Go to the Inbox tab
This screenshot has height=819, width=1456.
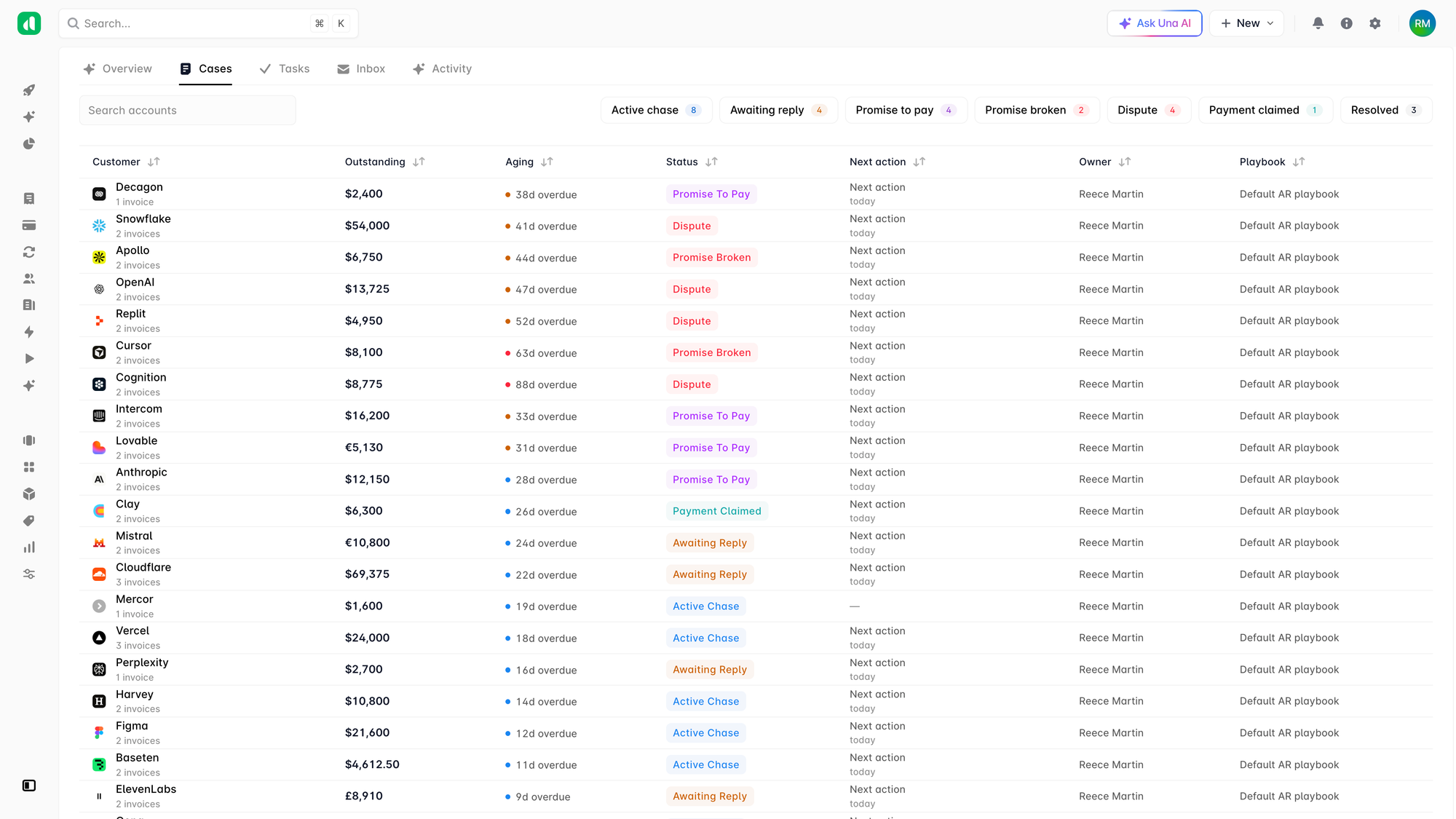[361, 68]
